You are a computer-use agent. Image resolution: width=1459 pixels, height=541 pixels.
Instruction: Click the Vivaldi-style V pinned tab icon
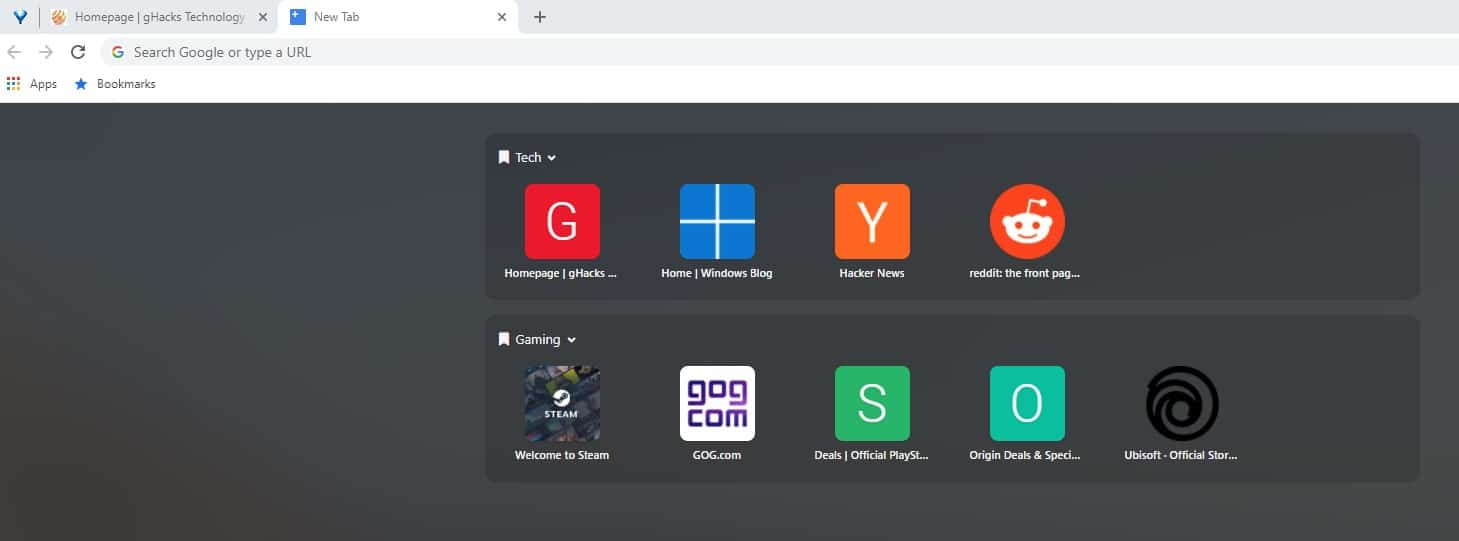(x=20, y=17)
